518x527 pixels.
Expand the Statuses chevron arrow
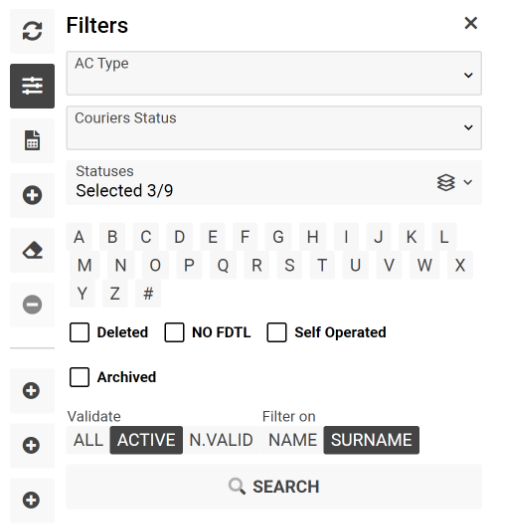coord(468,182)
